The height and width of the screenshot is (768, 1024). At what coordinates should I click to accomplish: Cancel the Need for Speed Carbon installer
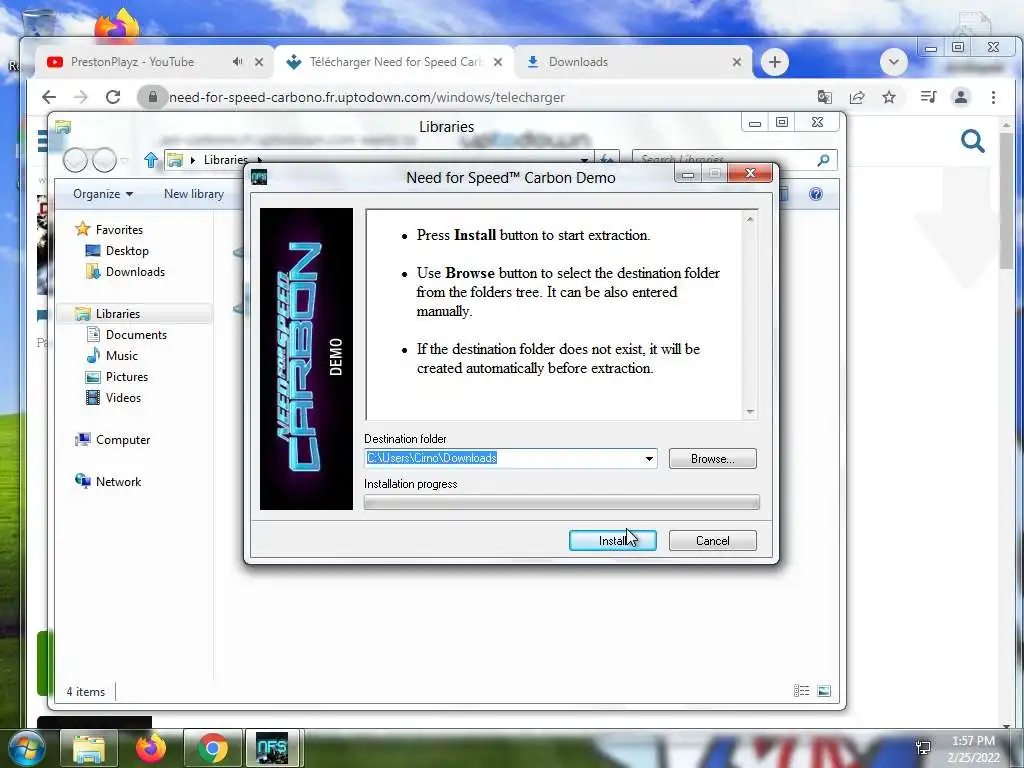coord(712,541)
